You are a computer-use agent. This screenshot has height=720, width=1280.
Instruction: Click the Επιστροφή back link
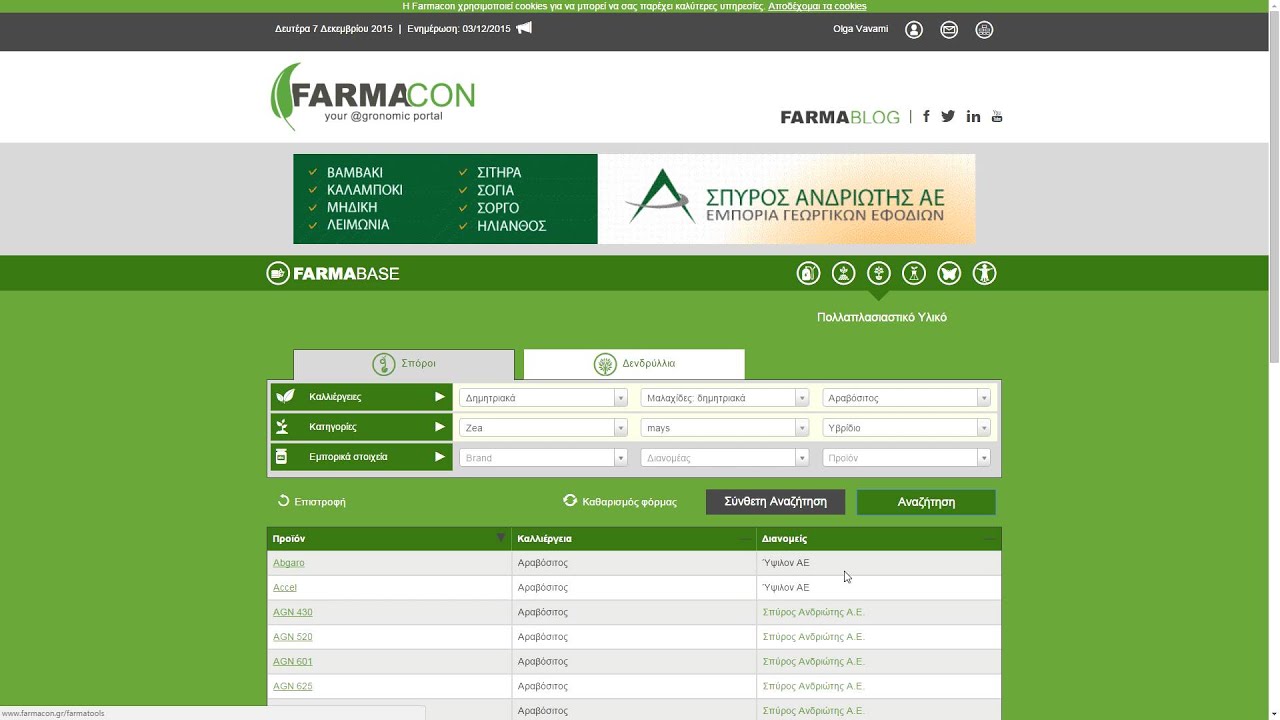pyautogui.click(x=312, y=501)
